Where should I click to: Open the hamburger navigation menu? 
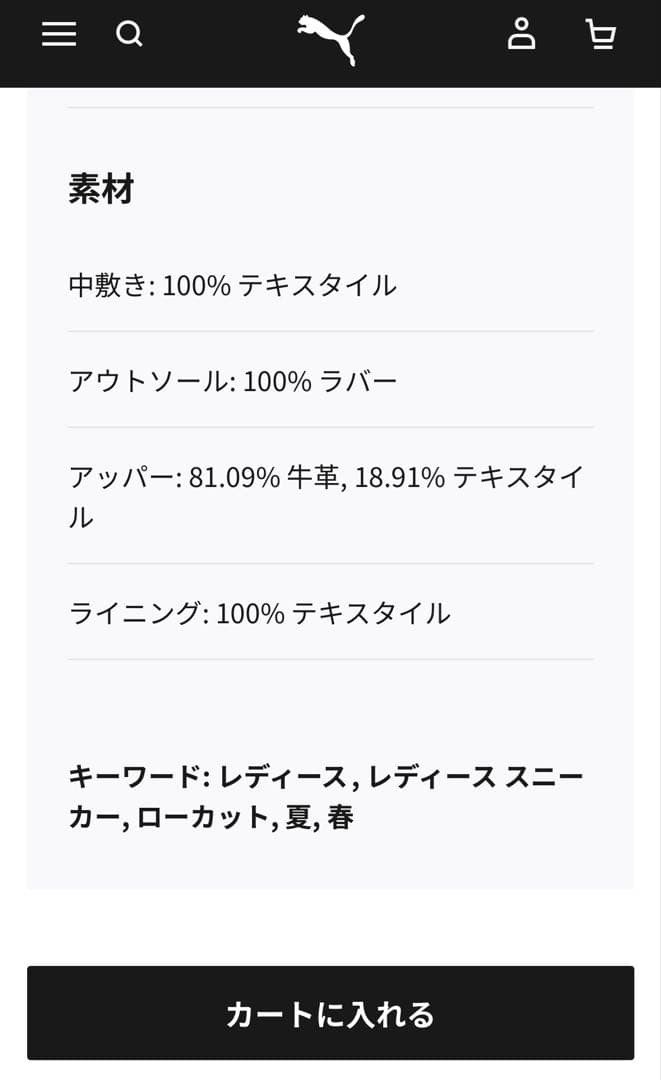[59, 33]
